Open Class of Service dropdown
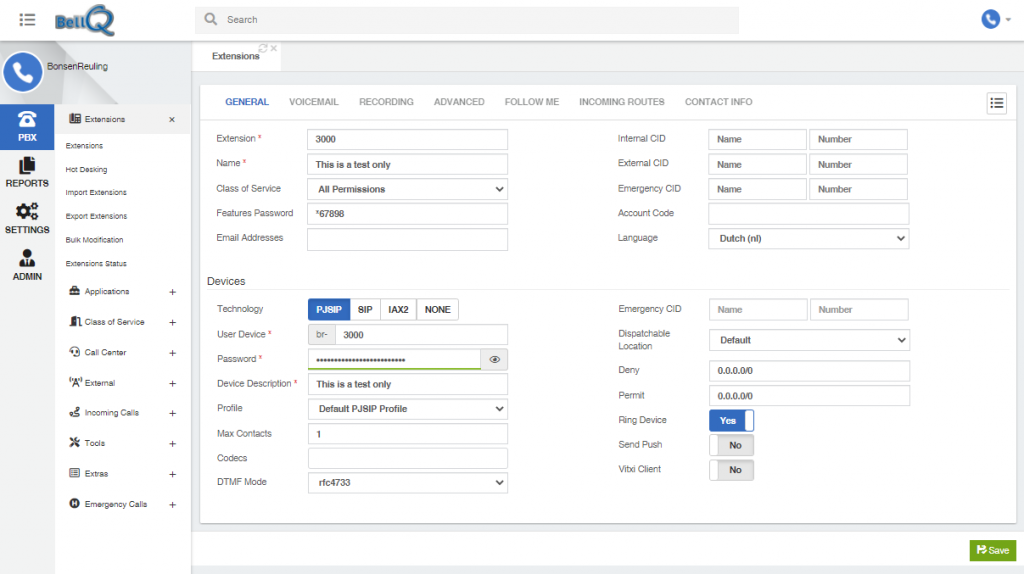This screenshot has width=1024, height=574. tap(408, 189)
